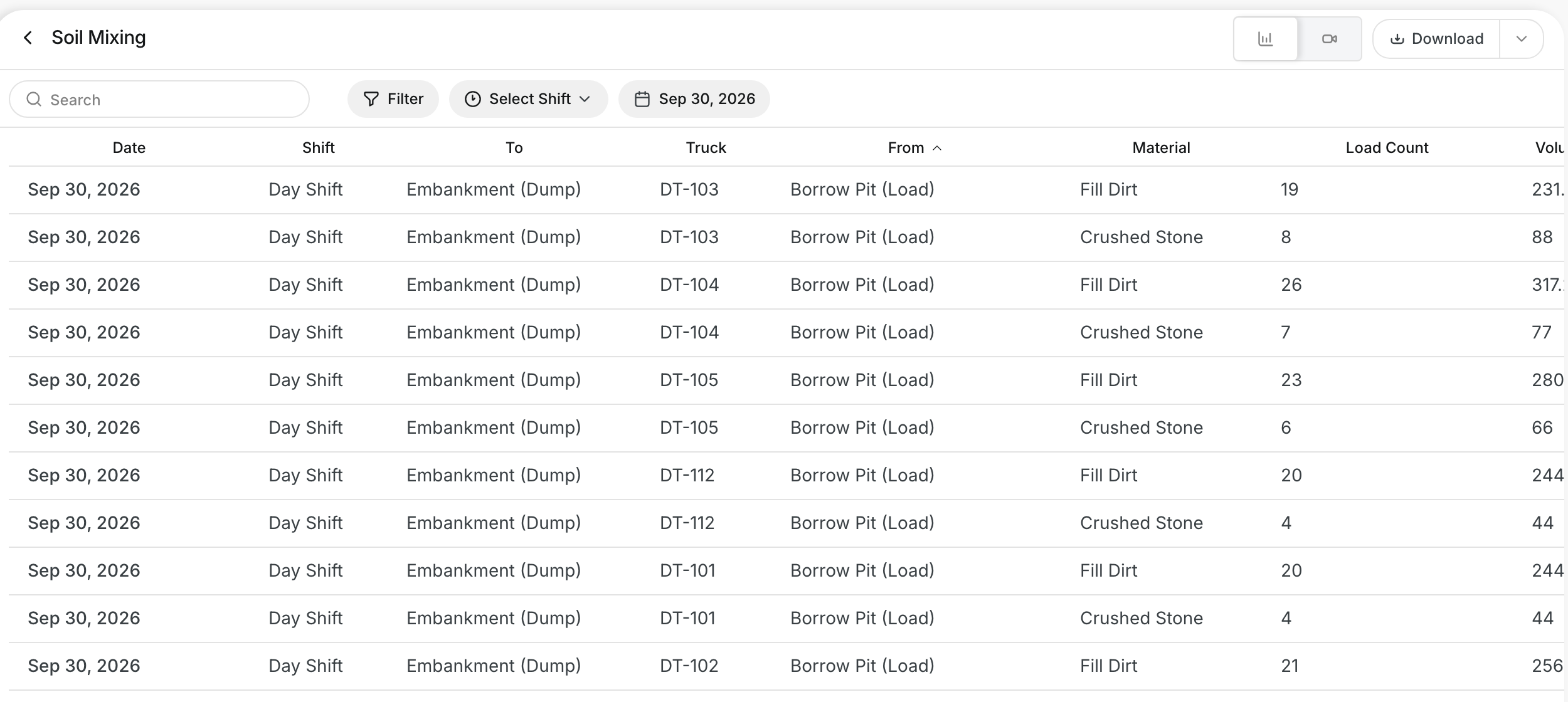The image size is (1568, 702).
Task: Select truck DT-102 cell
Action: (x=689, y=666)
